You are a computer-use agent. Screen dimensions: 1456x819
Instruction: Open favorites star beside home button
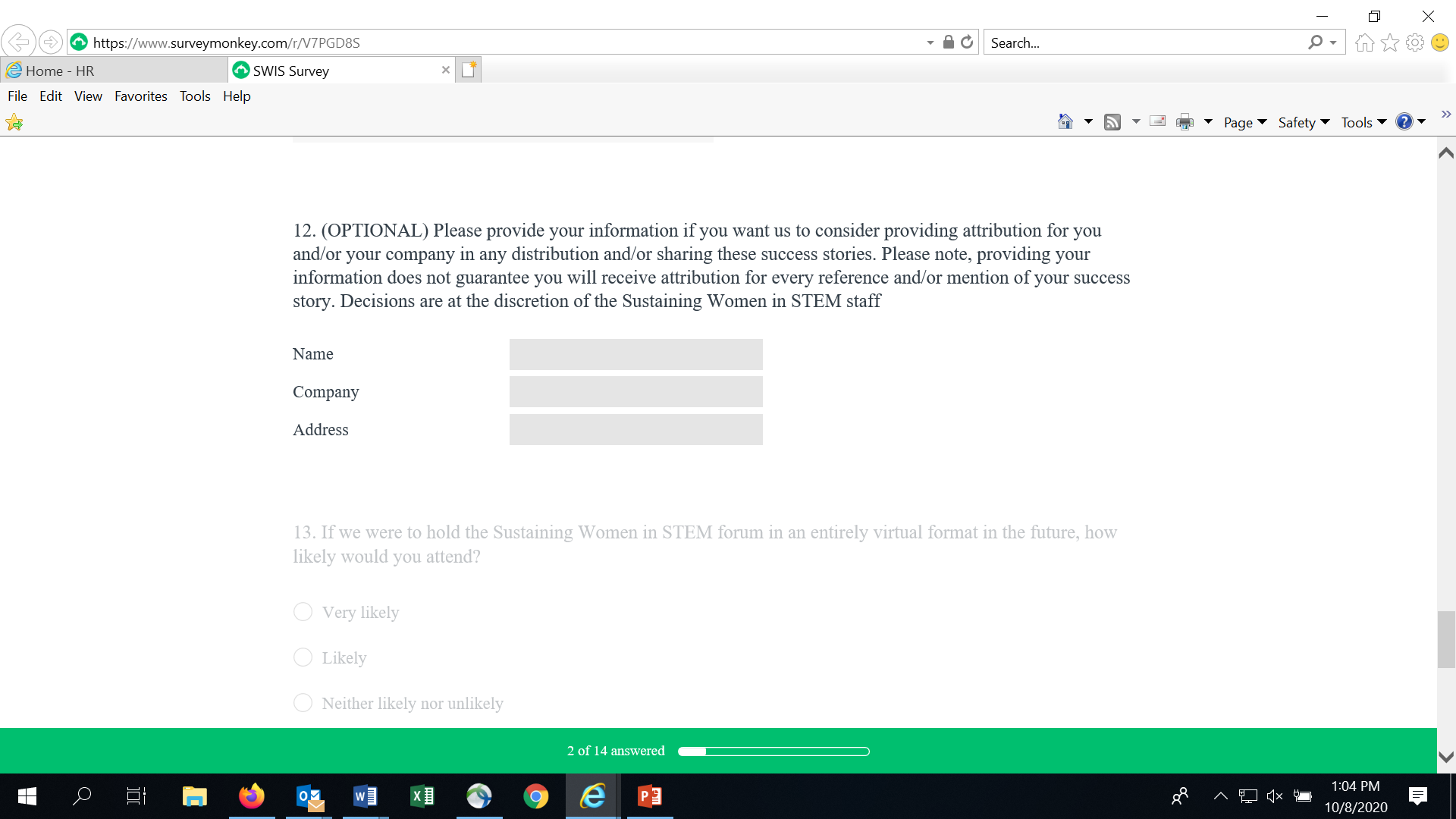[x=1390, y=42]
